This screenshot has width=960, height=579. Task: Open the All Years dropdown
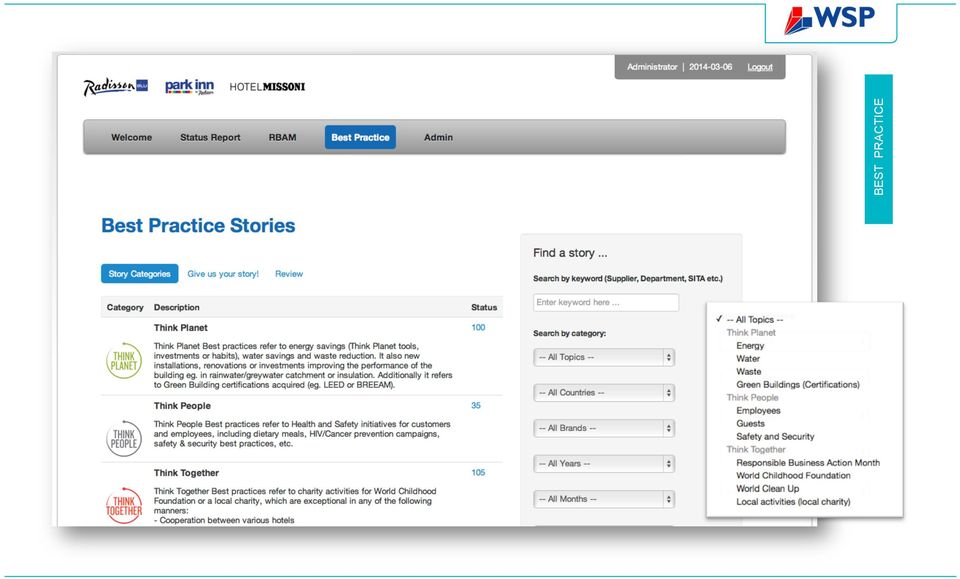604,464
